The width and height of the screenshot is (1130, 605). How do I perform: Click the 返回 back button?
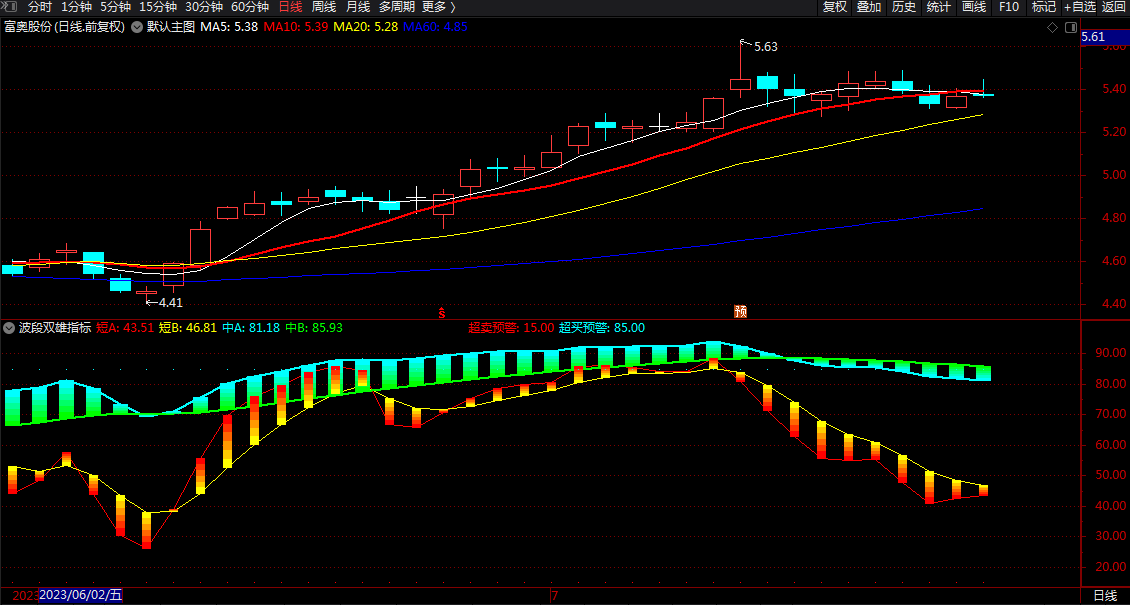point(1114,7)
